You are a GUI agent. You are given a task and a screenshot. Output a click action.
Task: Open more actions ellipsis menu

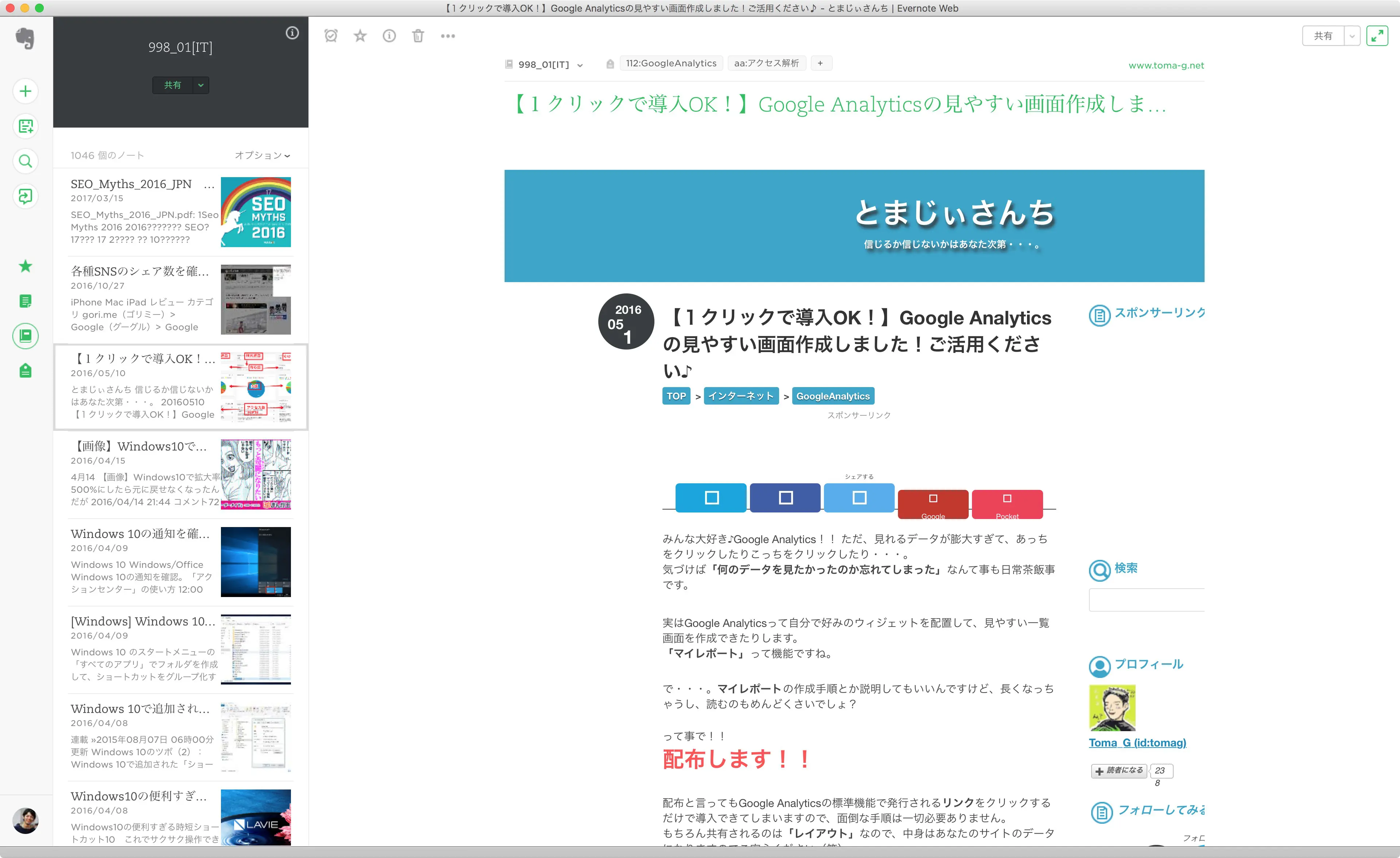tap(448, 36)
